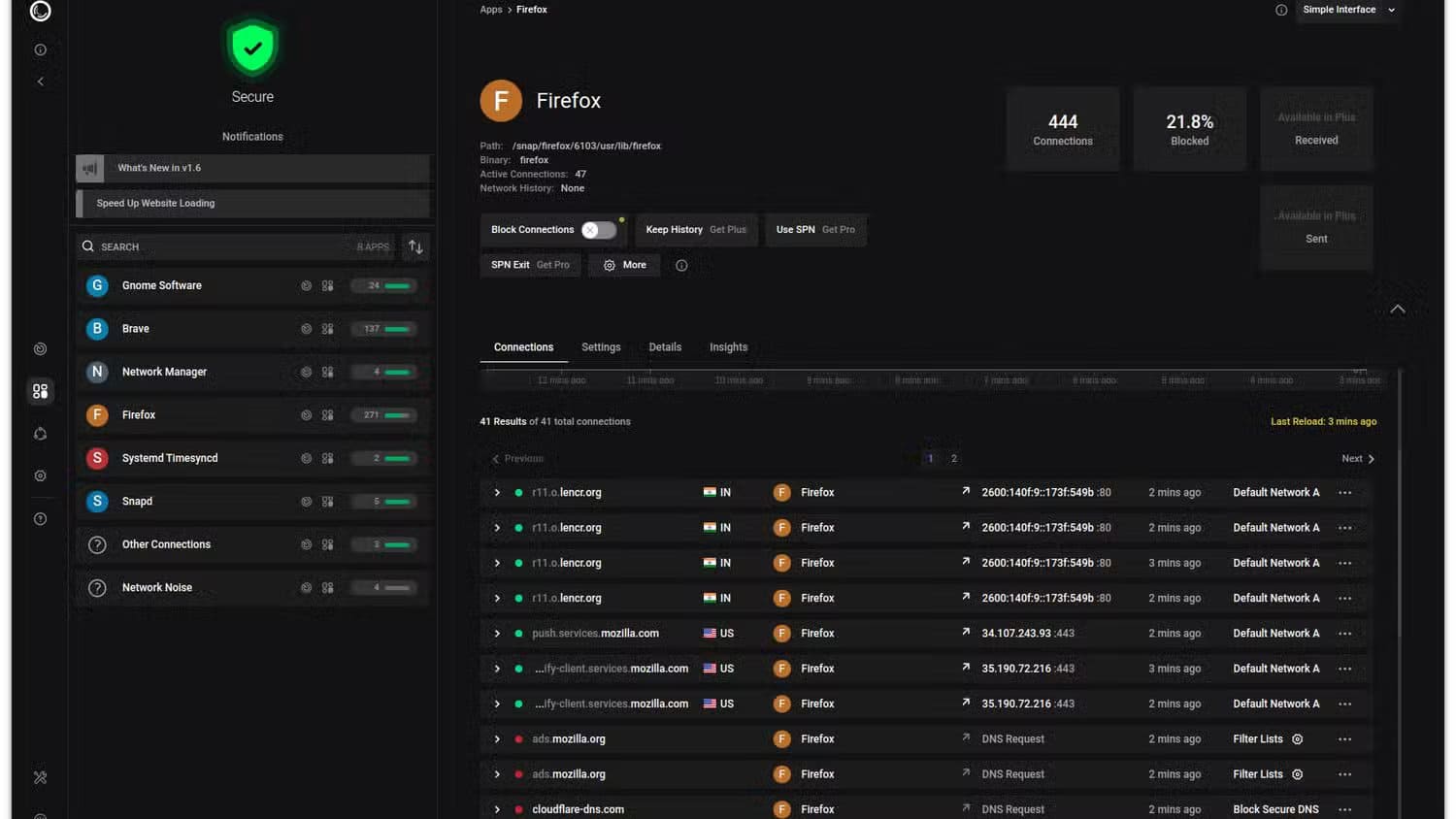Expand the first r11.o.lencr.org connection row
The image size is (1456, 819).
(x=497, y=493)
